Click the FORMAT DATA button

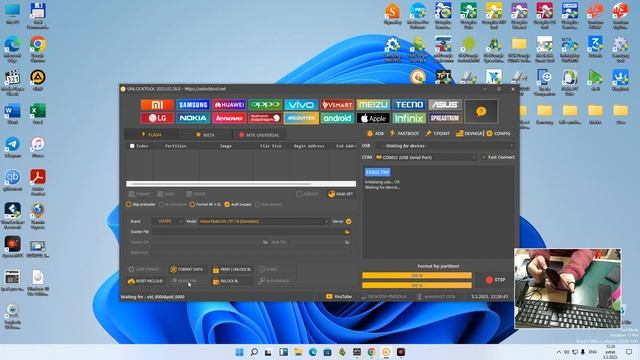tap(187, 269)
